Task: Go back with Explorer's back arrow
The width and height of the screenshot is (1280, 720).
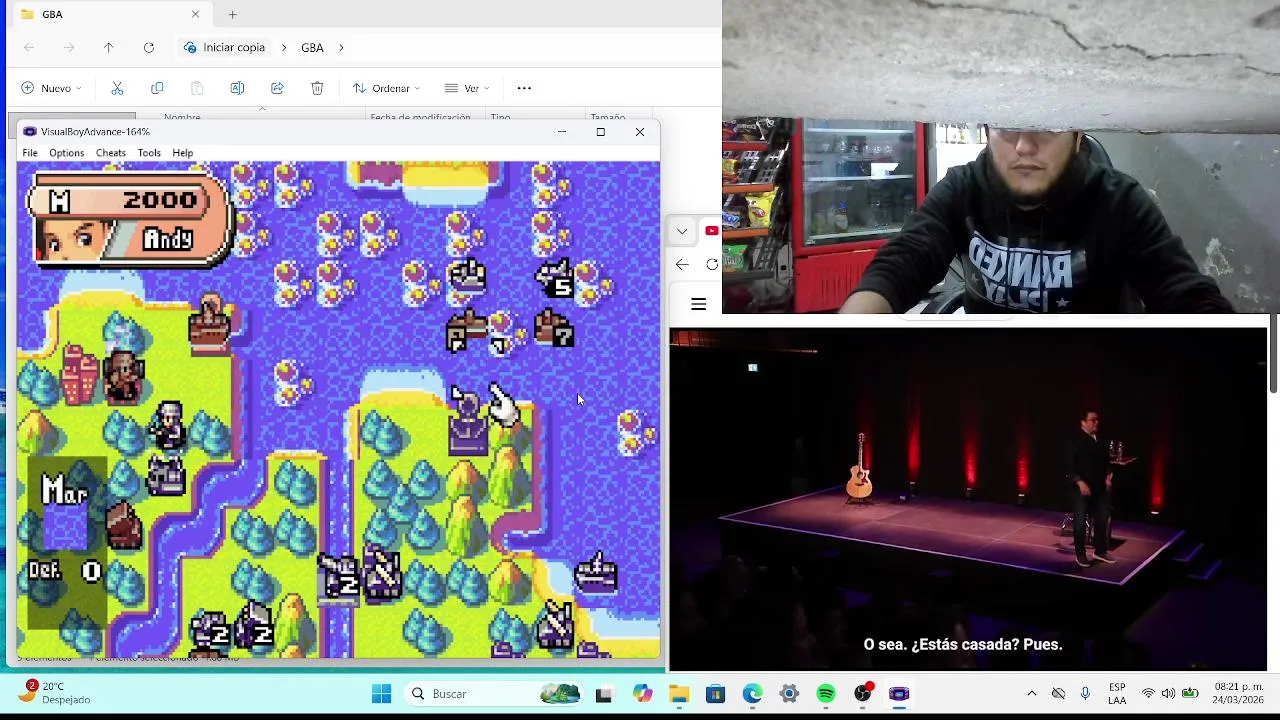Action: pos(28,47)
